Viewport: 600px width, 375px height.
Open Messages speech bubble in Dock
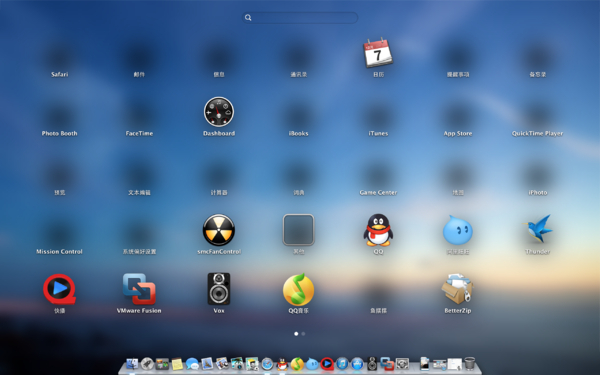(x=192, y=364)
